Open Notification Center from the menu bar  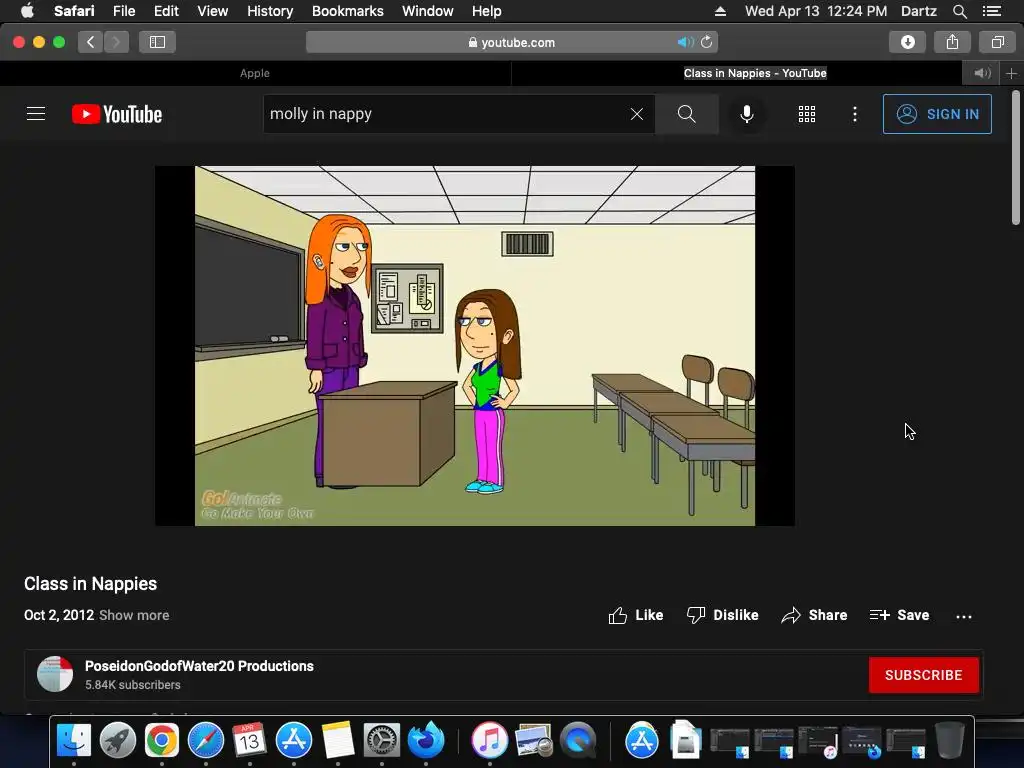pyautogui.click(x=992, y=11)
